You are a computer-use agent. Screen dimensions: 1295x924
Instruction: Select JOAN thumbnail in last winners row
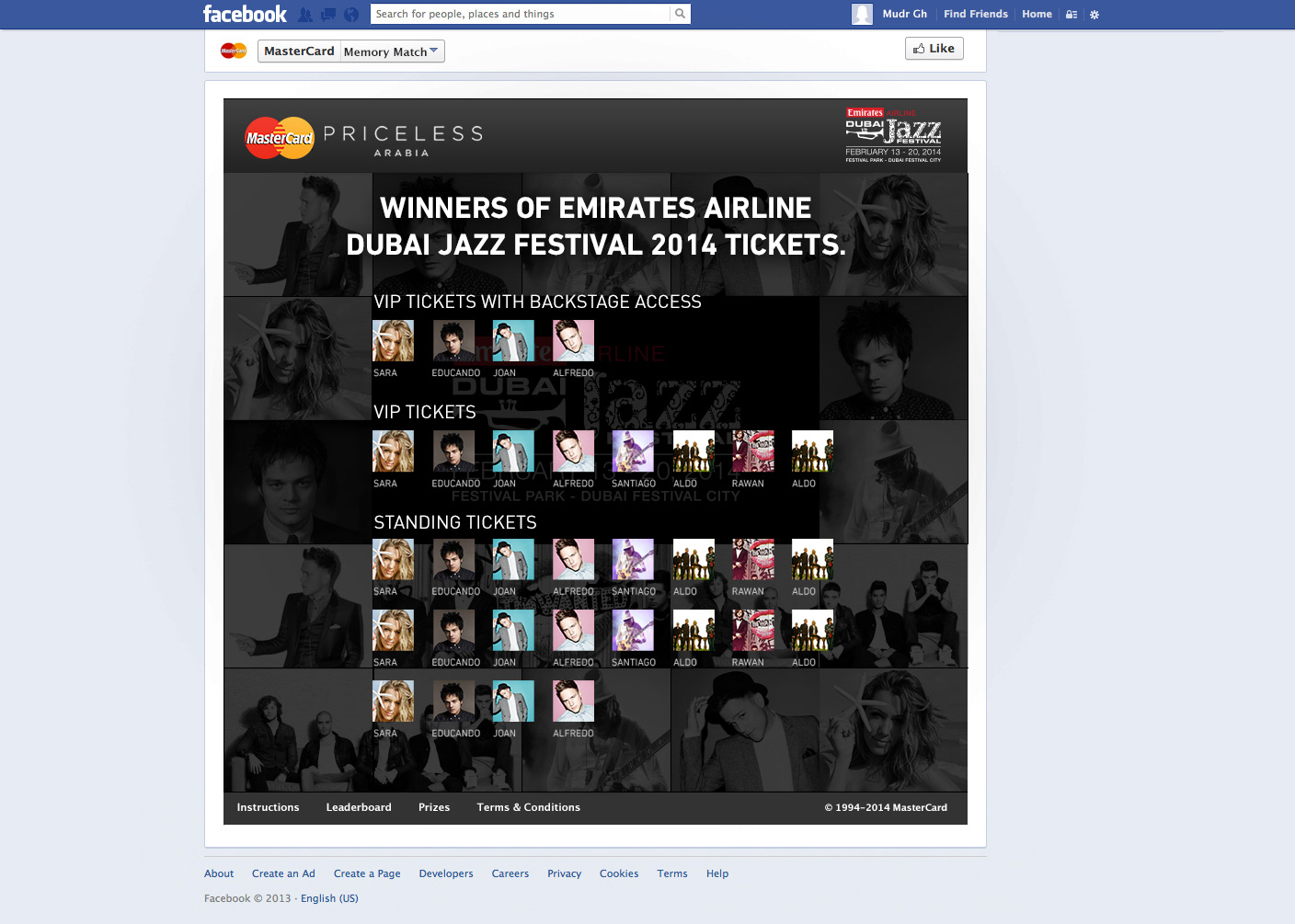[513, 702]
